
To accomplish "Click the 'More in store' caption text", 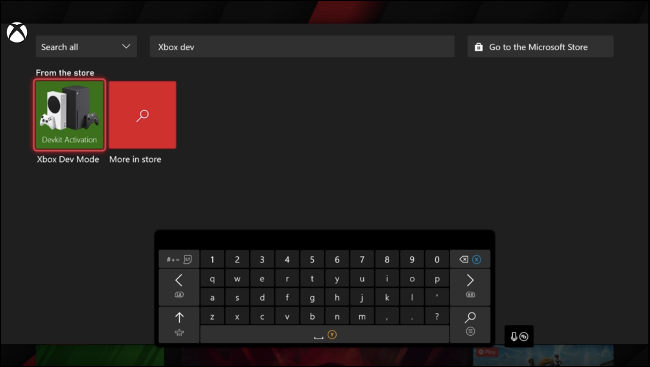I will pos(135,159).
